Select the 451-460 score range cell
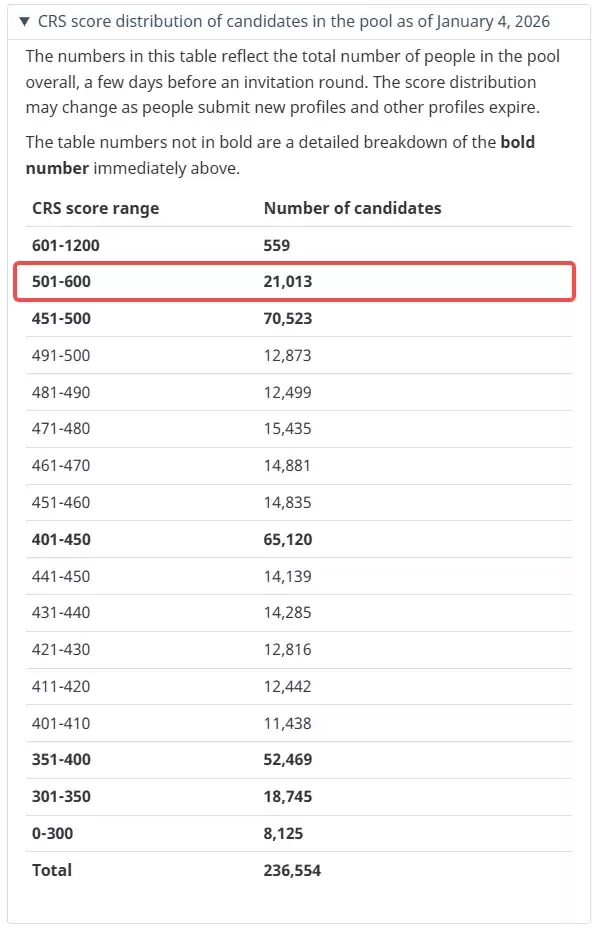The image size is (597, 928). pyautogui.click(x=61, y=502)
